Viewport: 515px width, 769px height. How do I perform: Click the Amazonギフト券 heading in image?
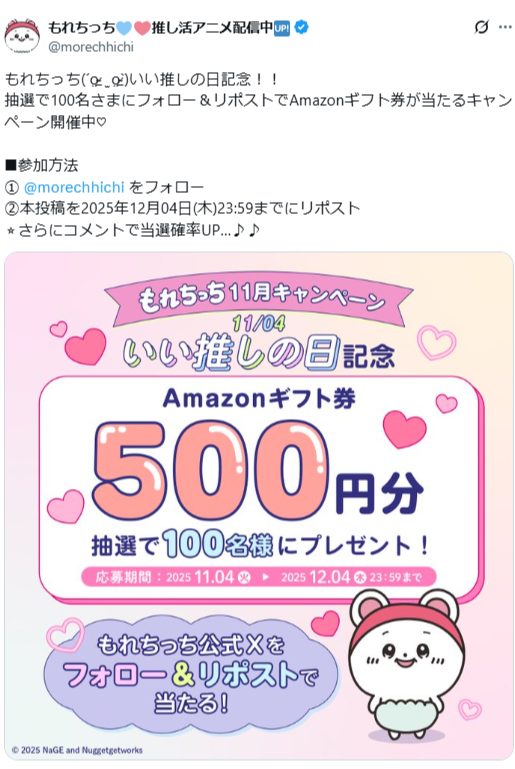pyautogui.click(x=259, y=398)
